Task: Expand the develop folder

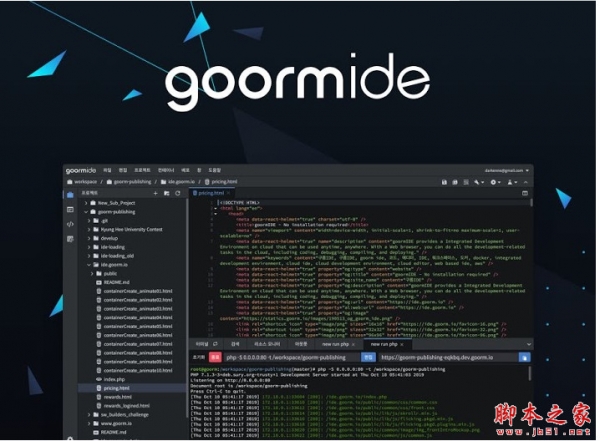Action: 89,238
